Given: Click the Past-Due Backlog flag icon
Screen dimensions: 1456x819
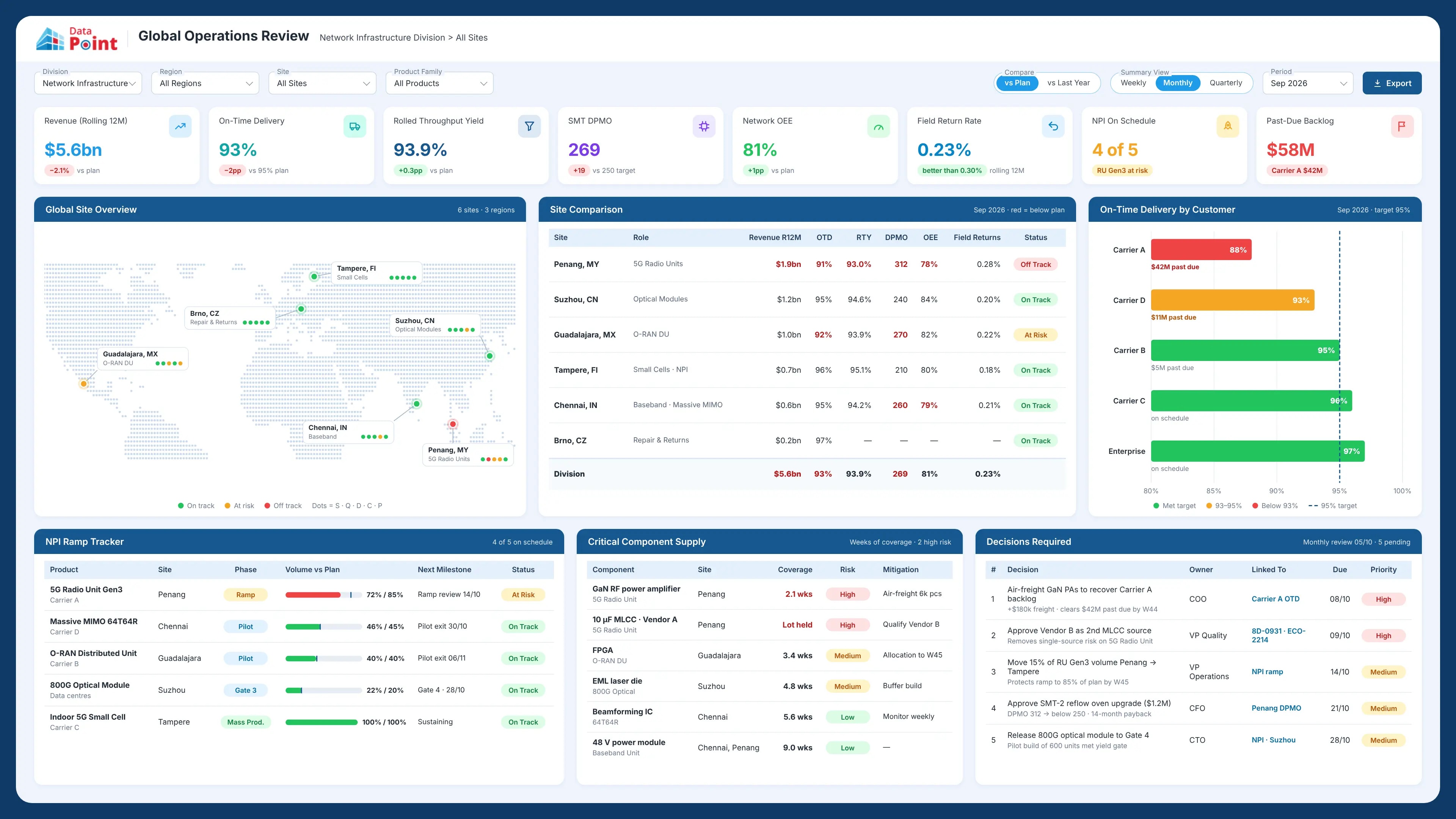Looking at the screenshot, I should 1402,126.
